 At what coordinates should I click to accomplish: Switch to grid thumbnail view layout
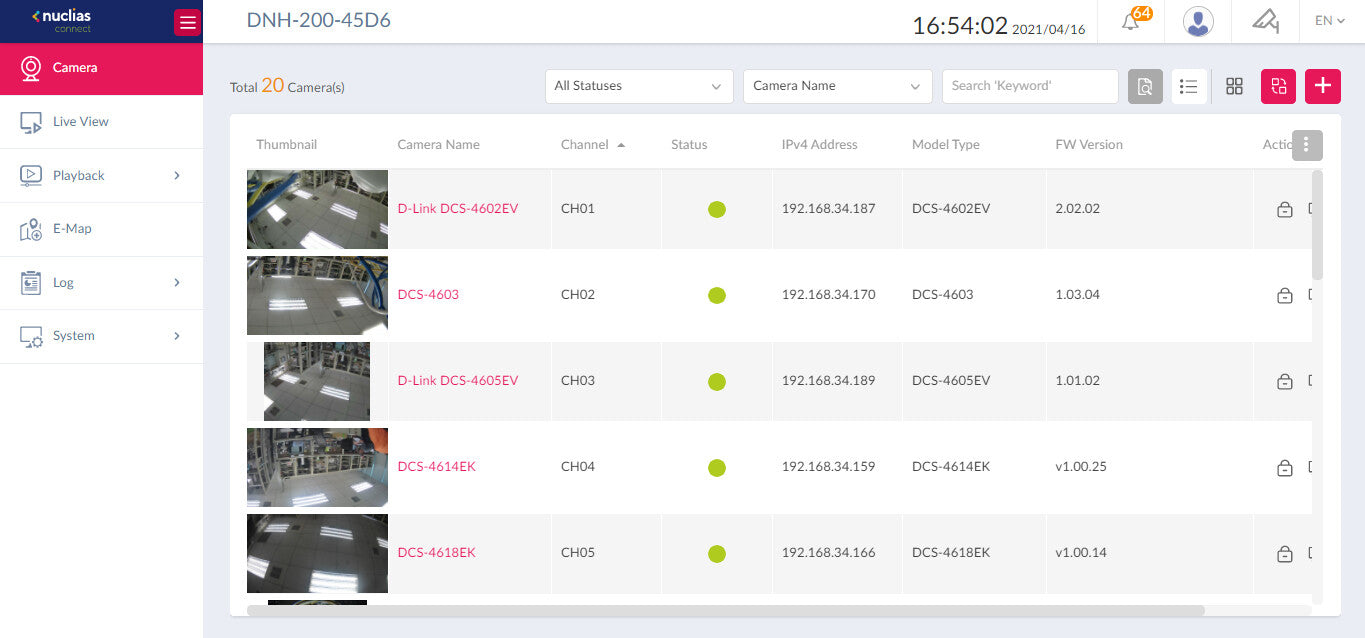[1234, 86]
